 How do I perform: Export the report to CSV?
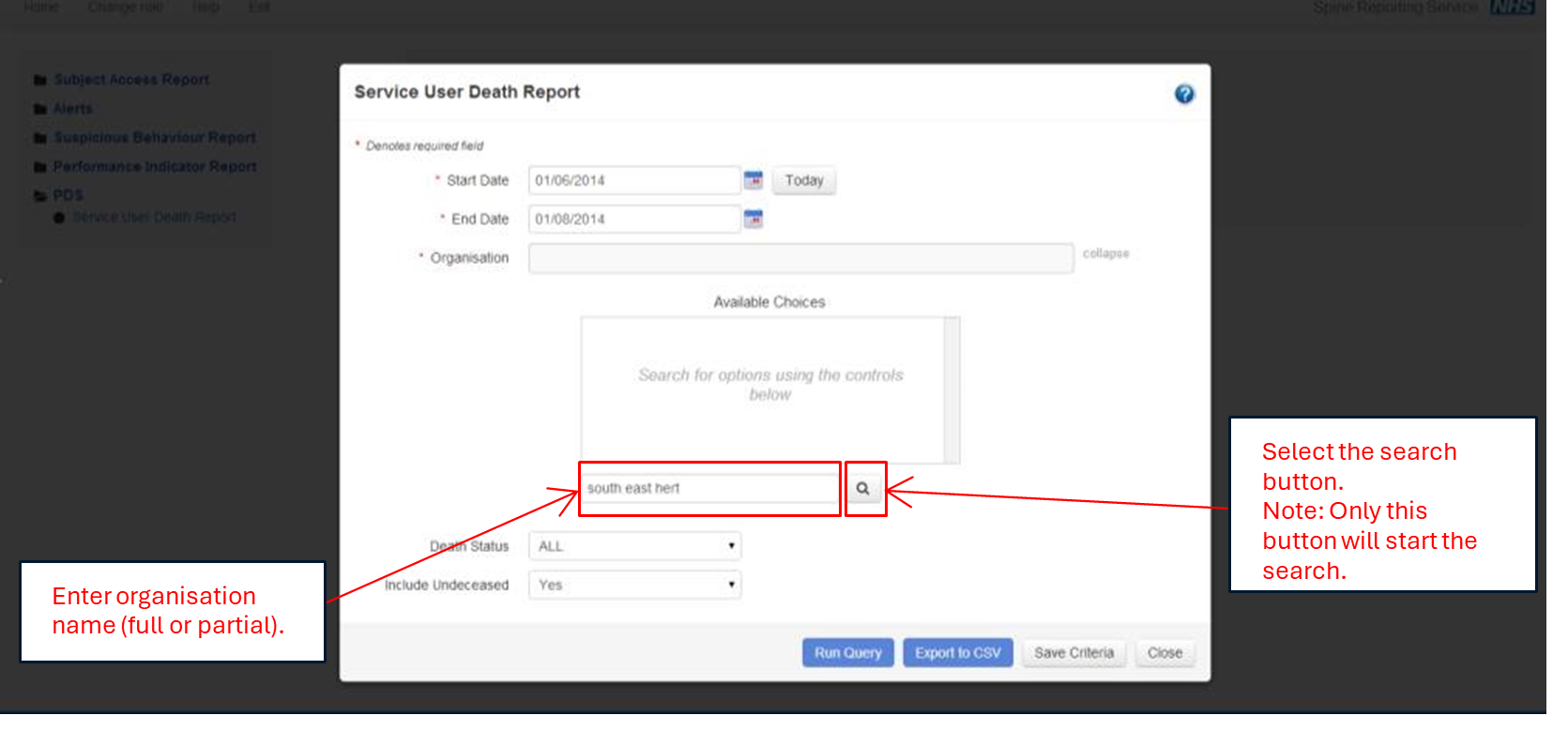pos(958,653)
